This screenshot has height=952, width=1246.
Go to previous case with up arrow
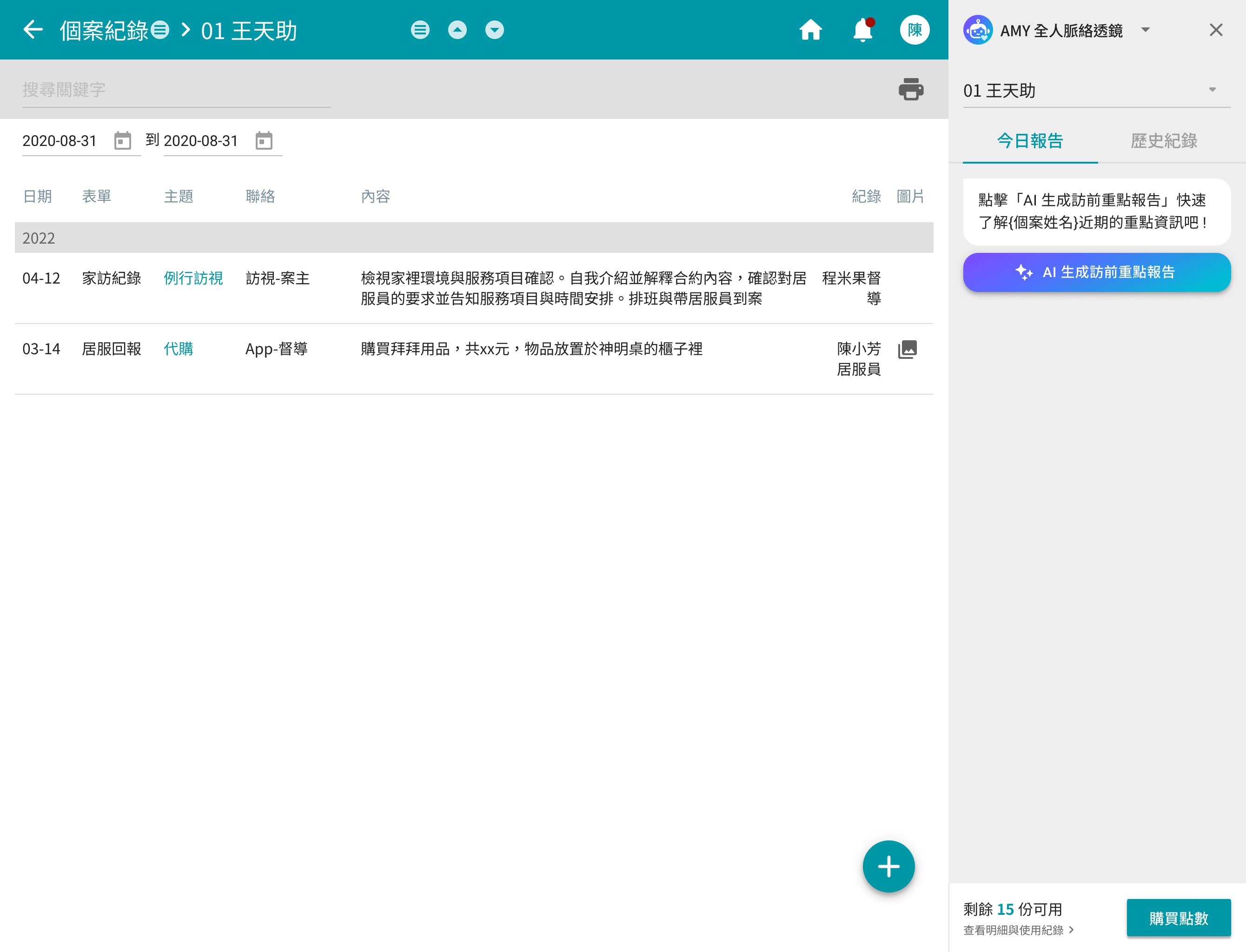(457, 29)
